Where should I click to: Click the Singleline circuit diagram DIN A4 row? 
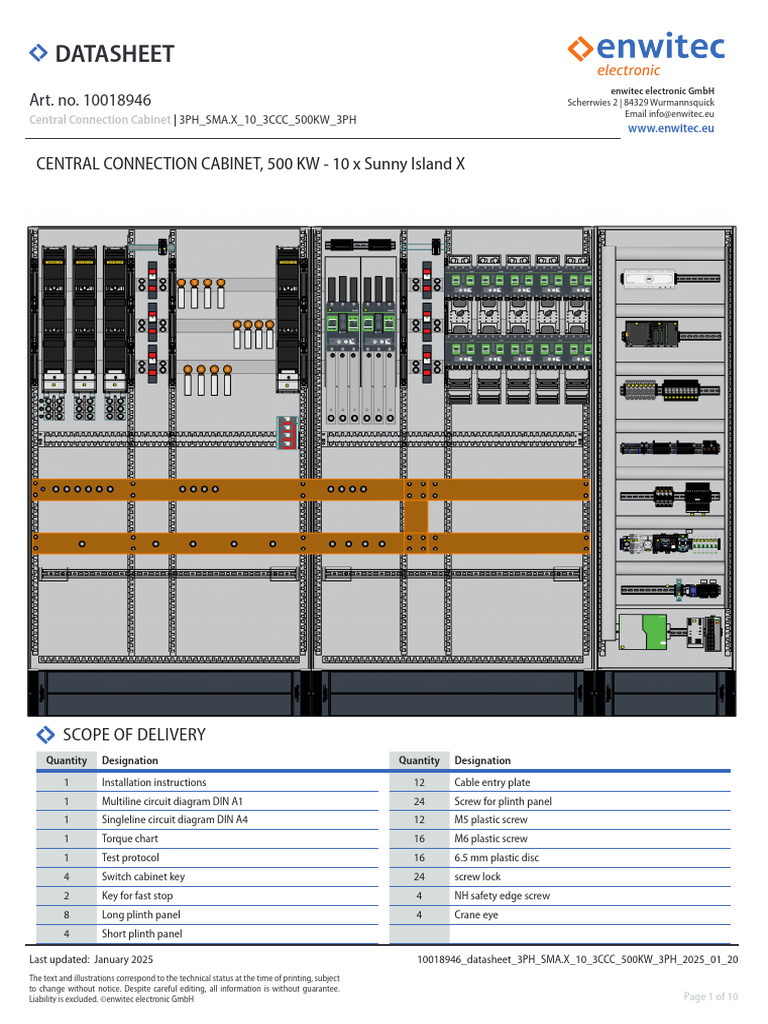pyautogui.click(x=207, y=820)
